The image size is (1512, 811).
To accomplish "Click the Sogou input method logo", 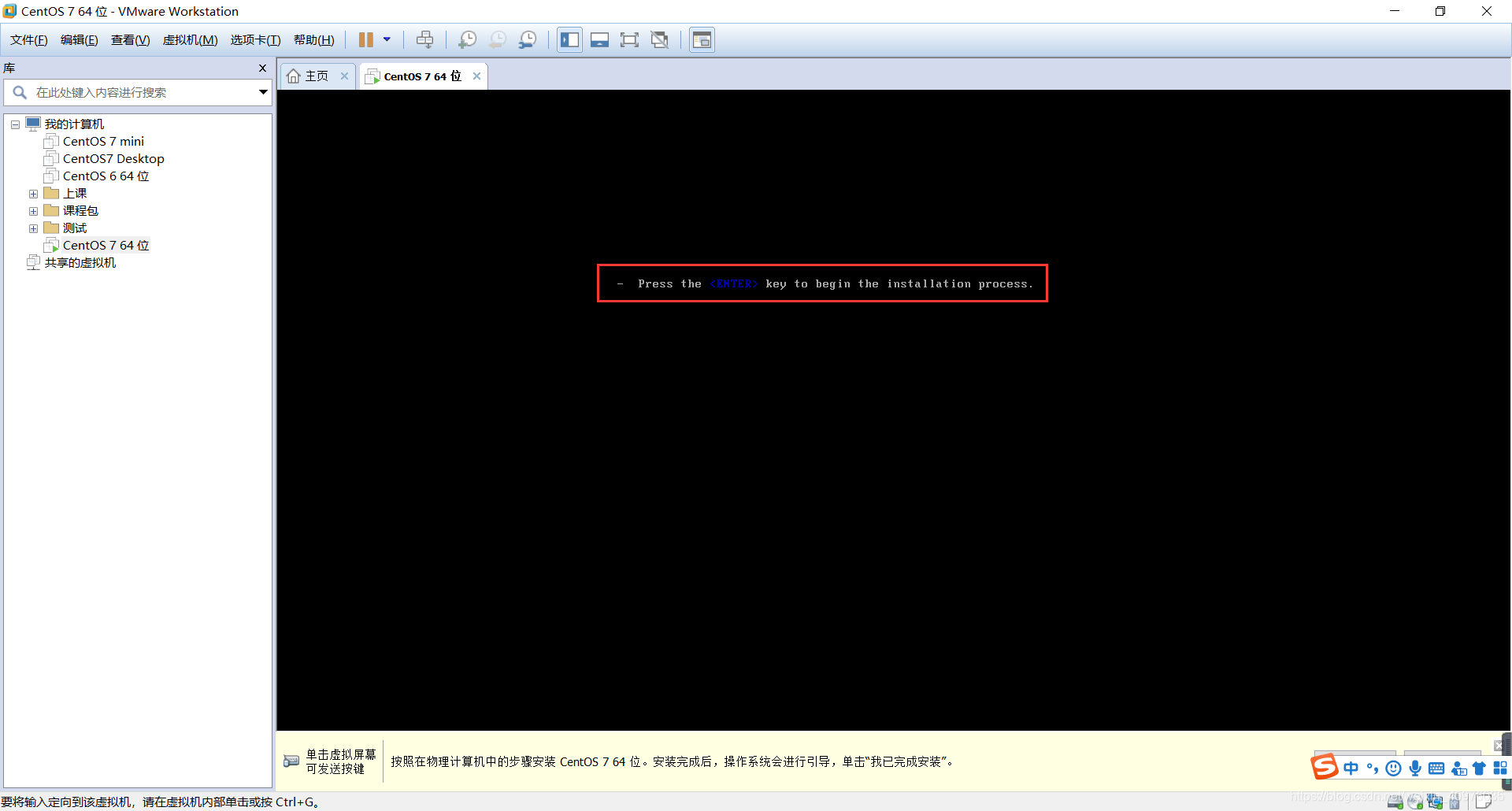I will [1324, 767].
